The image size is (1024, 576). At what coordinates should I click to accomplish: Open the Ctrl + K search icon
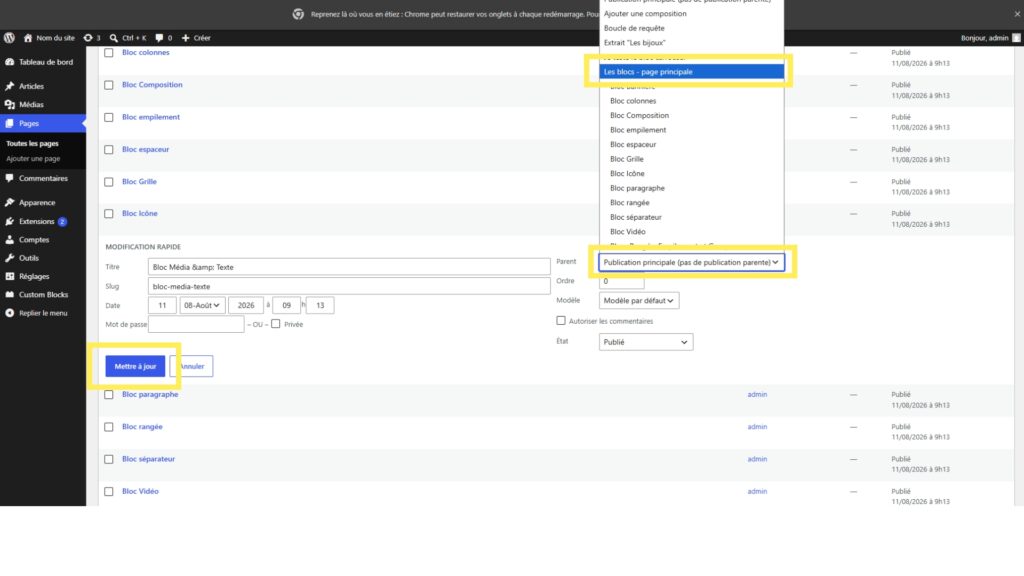point(114,38)
